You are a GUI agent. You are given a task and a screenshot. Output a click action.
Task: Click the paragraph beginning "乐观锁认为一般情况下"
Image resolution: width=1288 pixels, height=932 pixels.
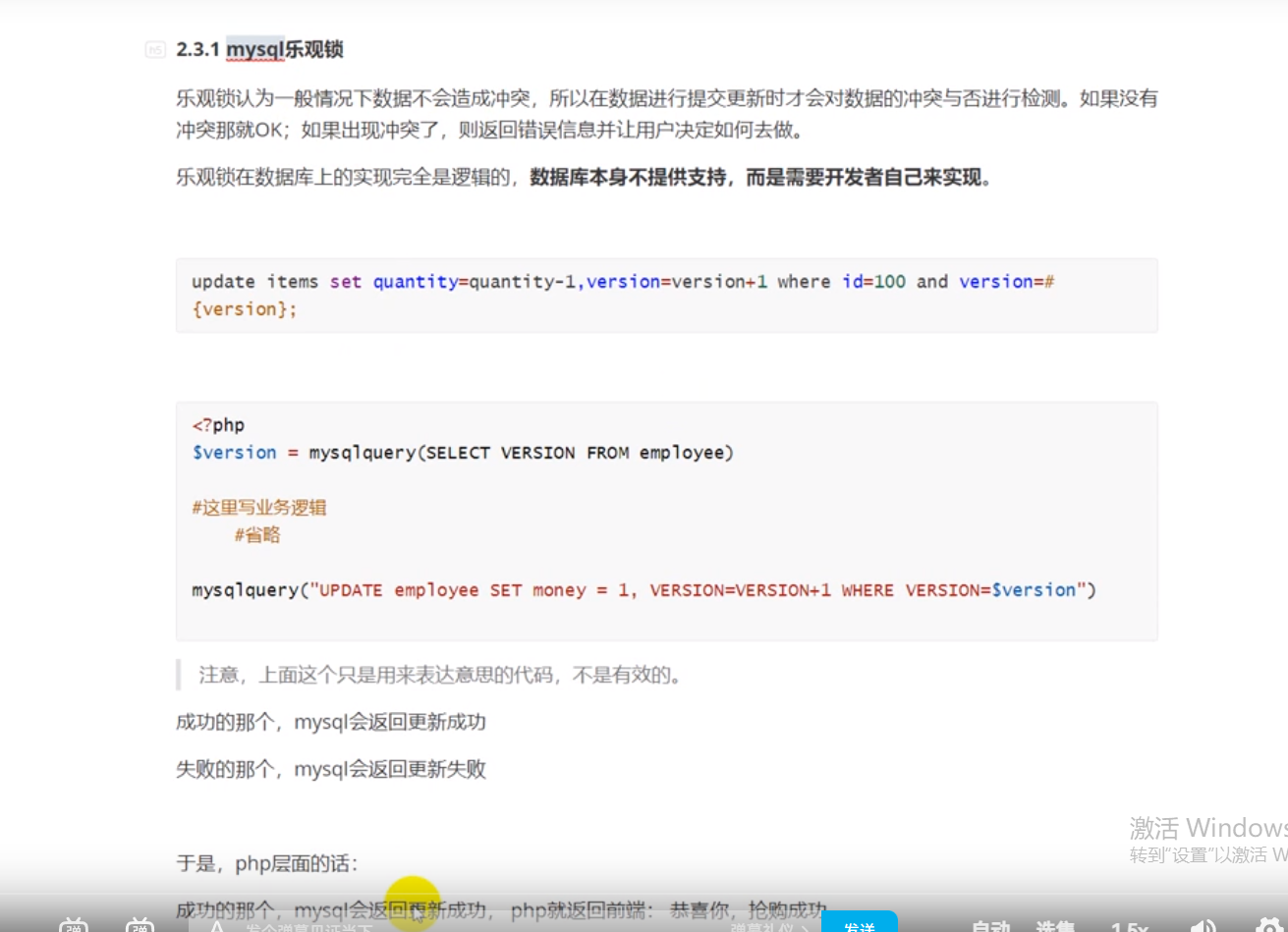point(666,114)
